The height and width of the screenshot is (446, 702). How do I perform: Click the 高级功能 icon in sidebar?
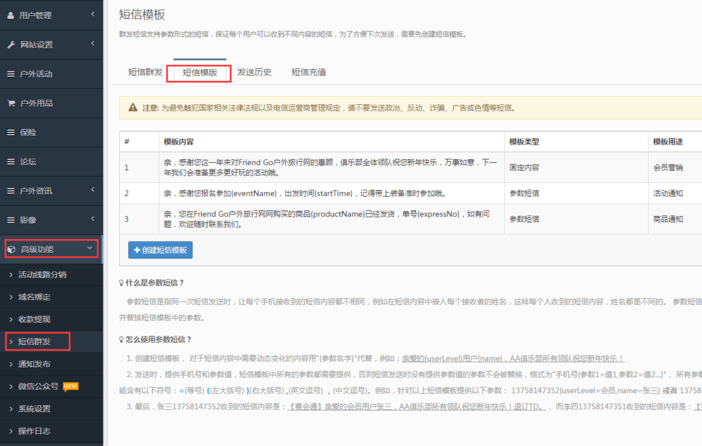(x=11, y=249)
